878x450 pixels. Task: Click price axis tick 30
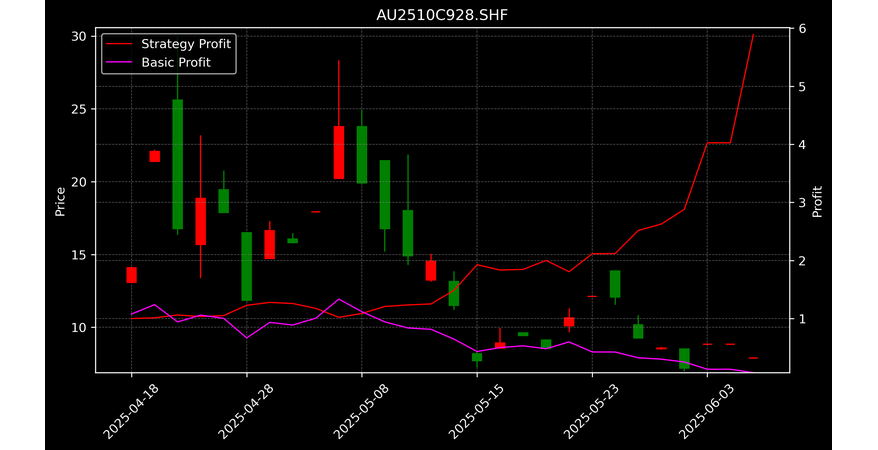79,36
